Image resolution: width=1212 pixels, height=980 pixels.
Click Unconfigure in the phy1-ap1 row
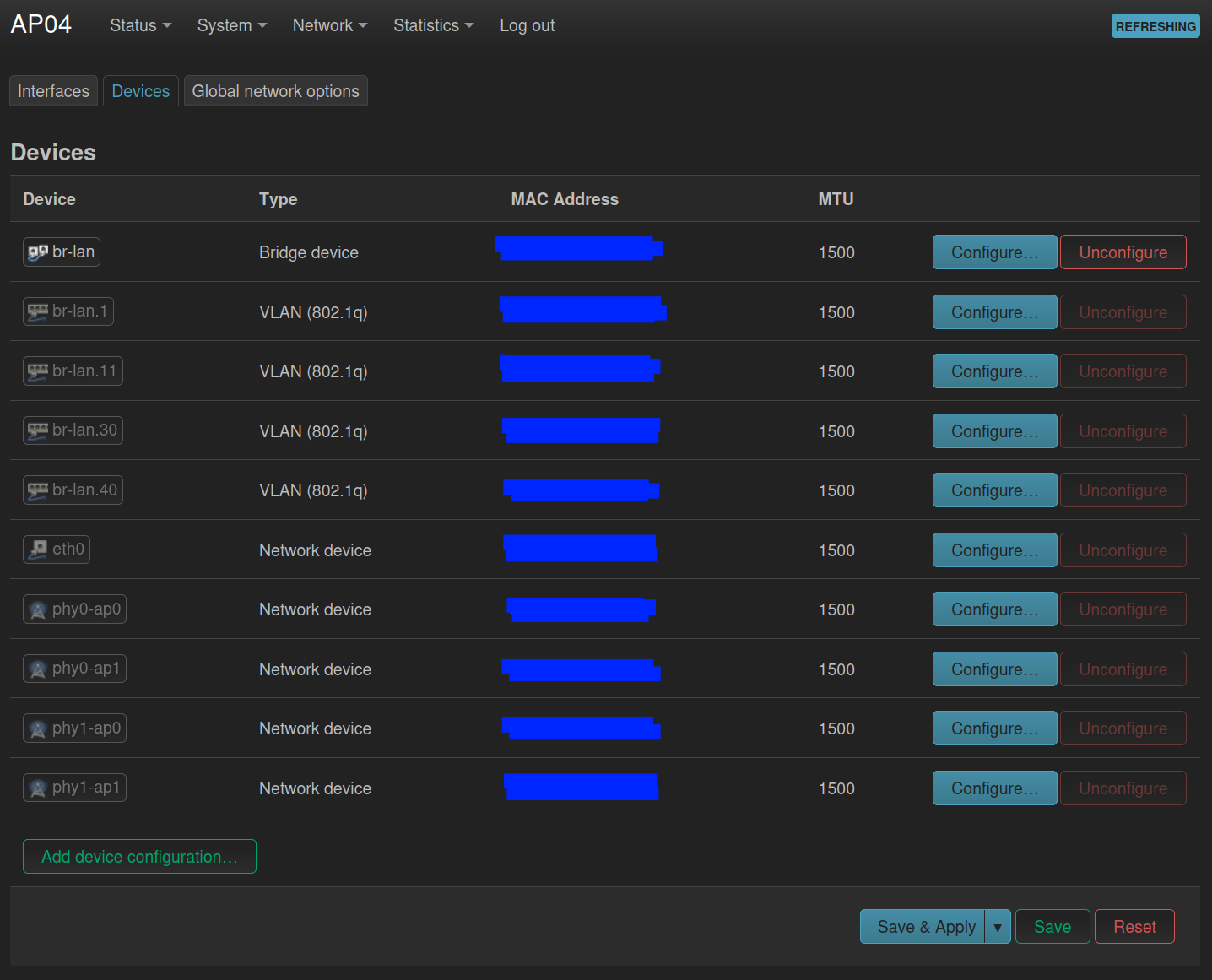tap(1123, 788)
